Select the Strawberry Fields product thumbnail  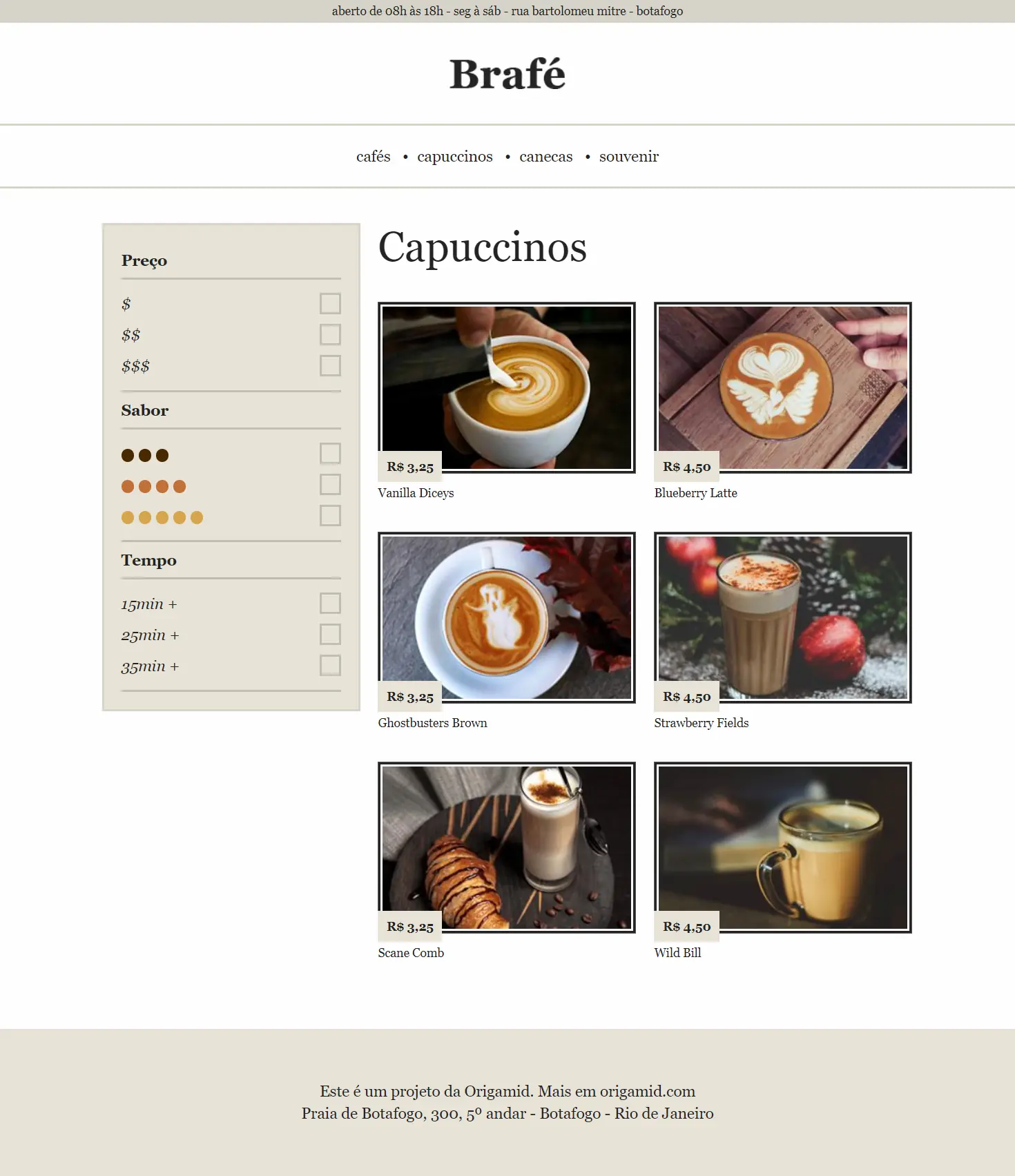pyautogui.click(x=783, y=617)
